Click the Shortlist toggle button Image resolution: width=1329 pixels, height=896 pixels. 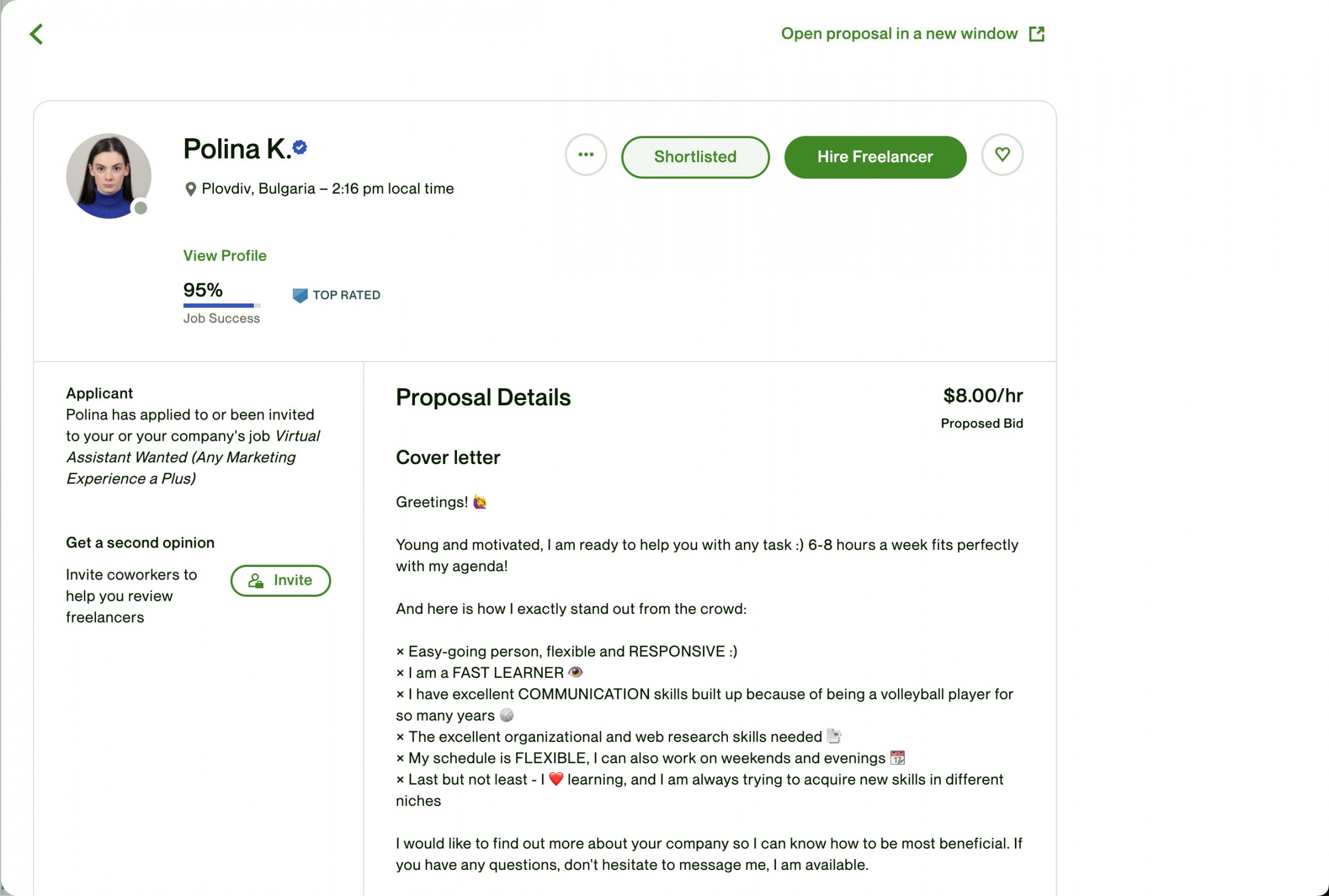(x=694, y=155)
